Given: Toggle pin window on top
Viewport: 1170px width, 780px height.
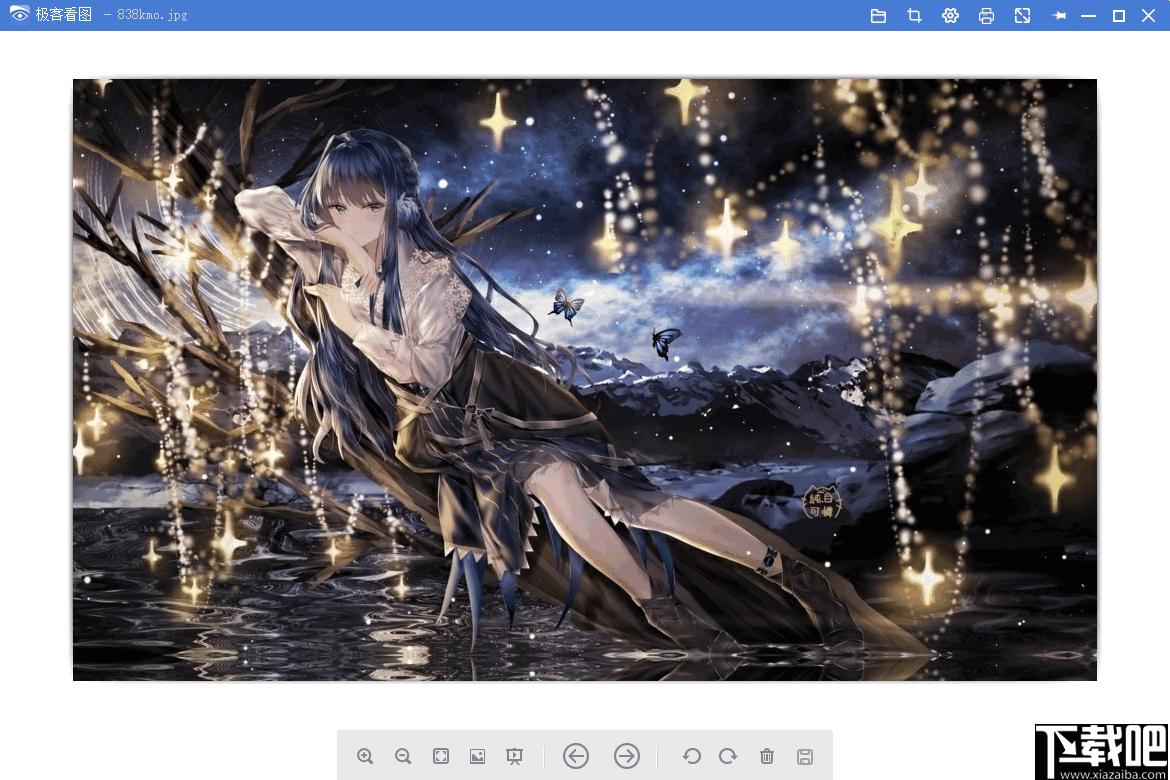Looking at the screenshot, I should 1059,16.
